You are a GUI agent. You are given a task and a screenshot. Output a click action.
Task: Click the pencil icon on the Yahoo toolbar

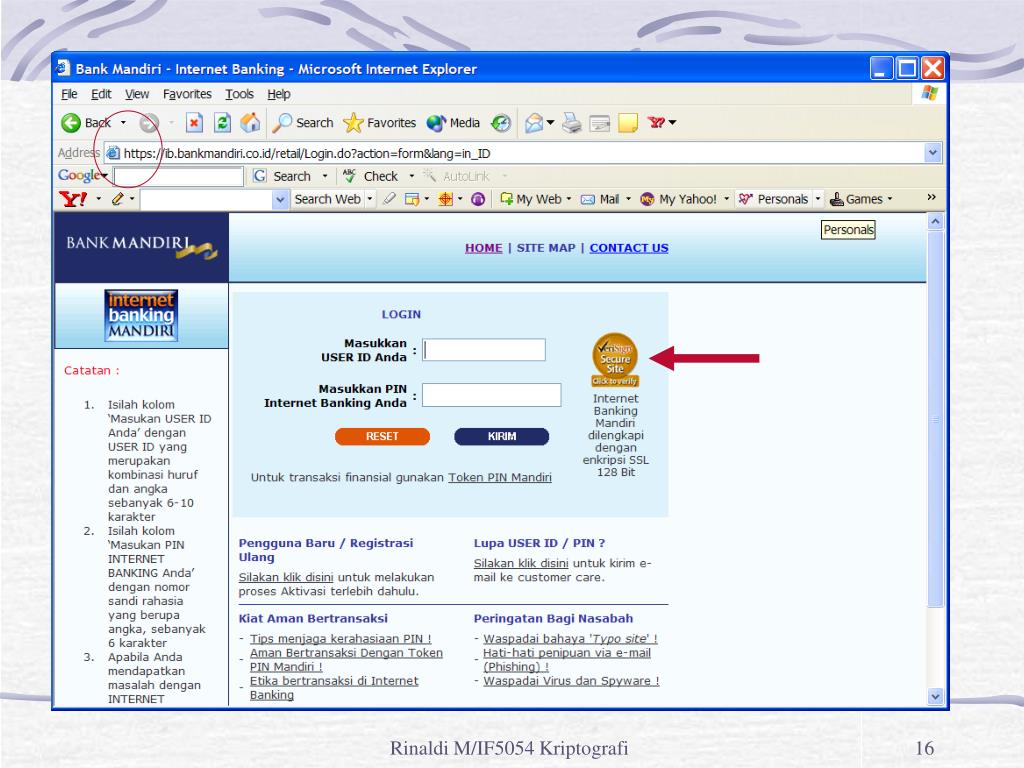tap(118, 199)
